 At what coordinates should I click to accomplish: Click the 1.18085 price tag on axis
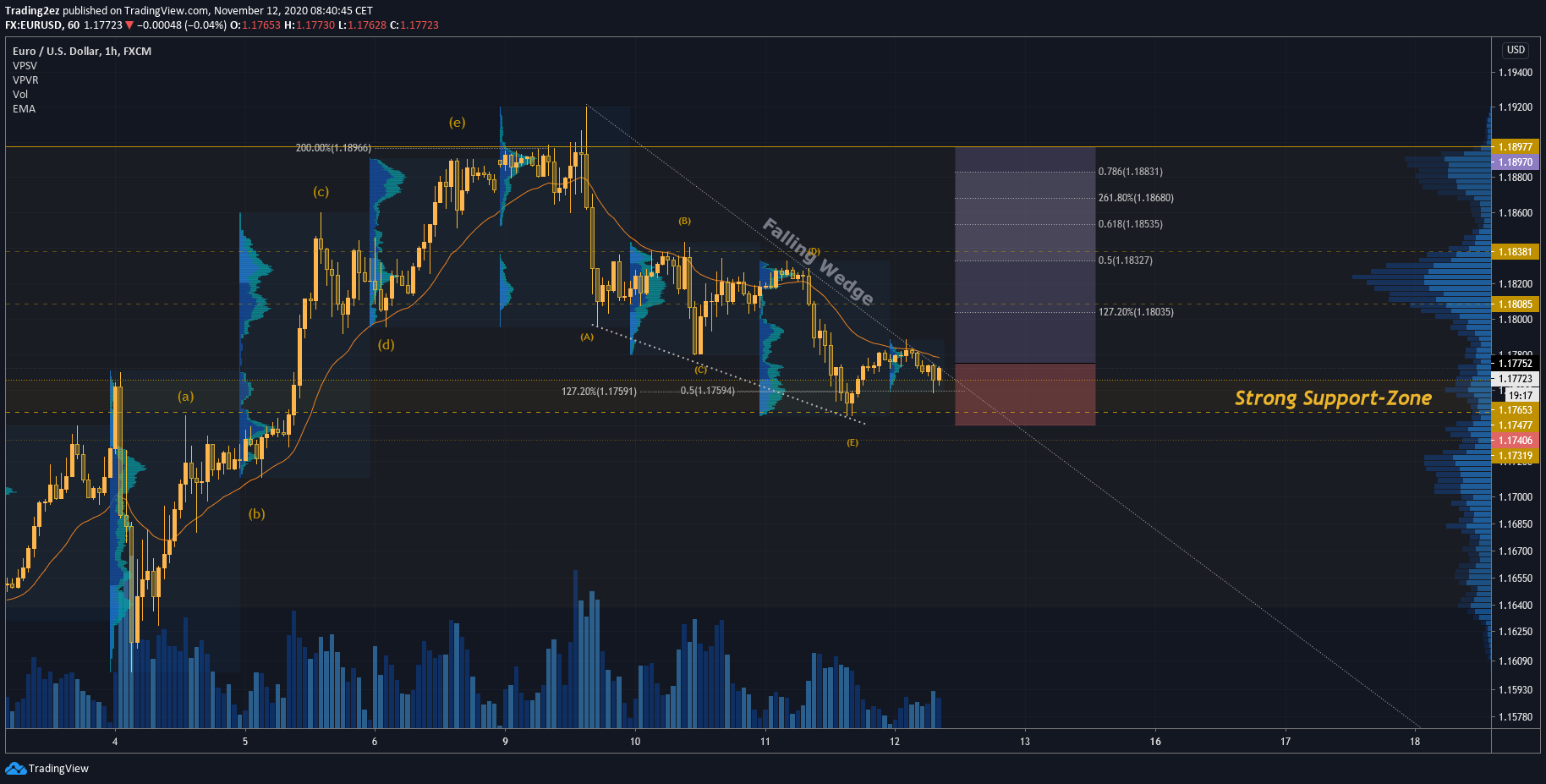pyautogui.click(x=1515, y=304)
